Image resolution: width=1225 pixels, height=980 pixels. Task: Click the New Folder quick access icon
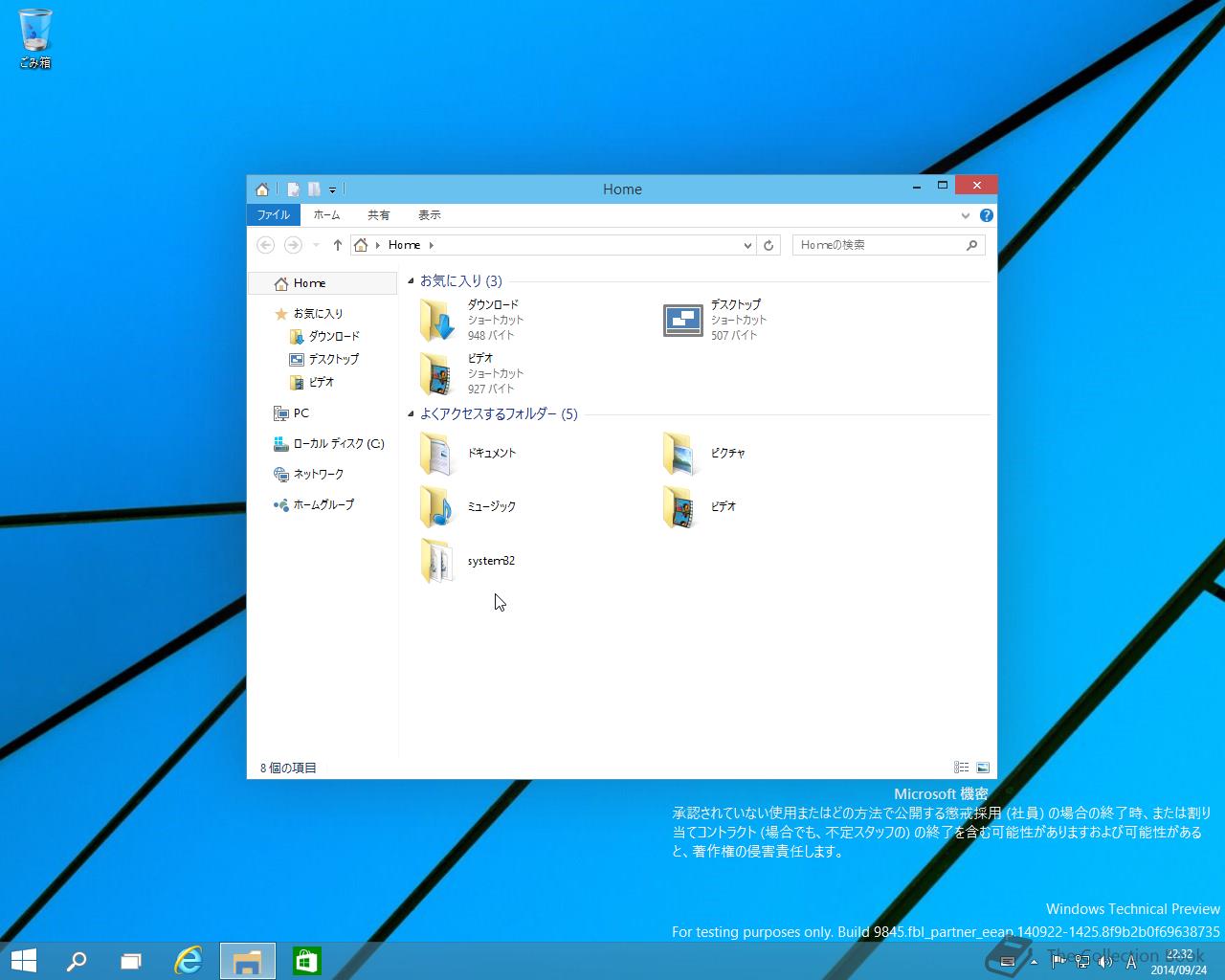point(314,189)
